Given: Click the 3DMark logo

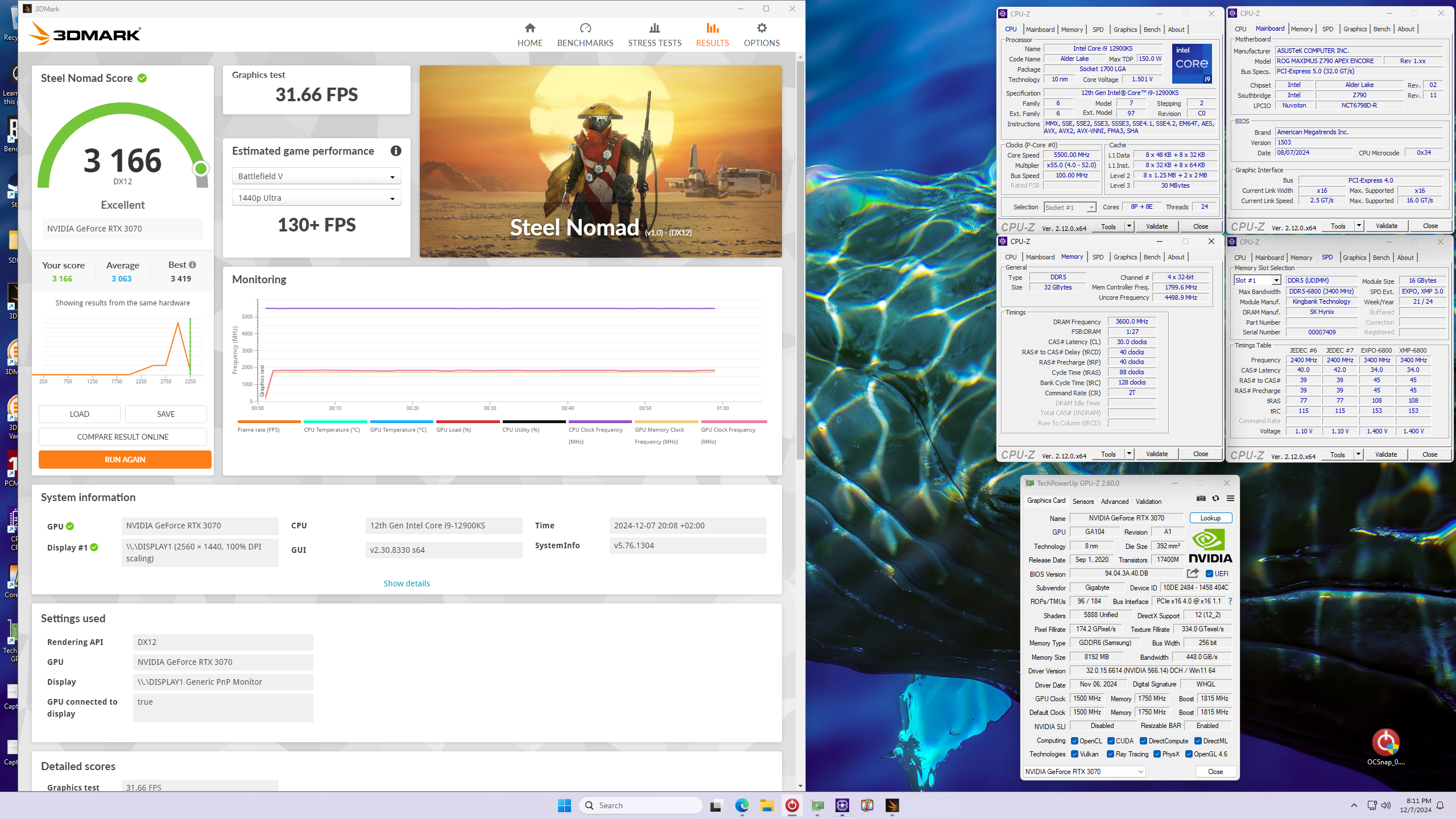Looking at the screenshot, I should (85, 34).
